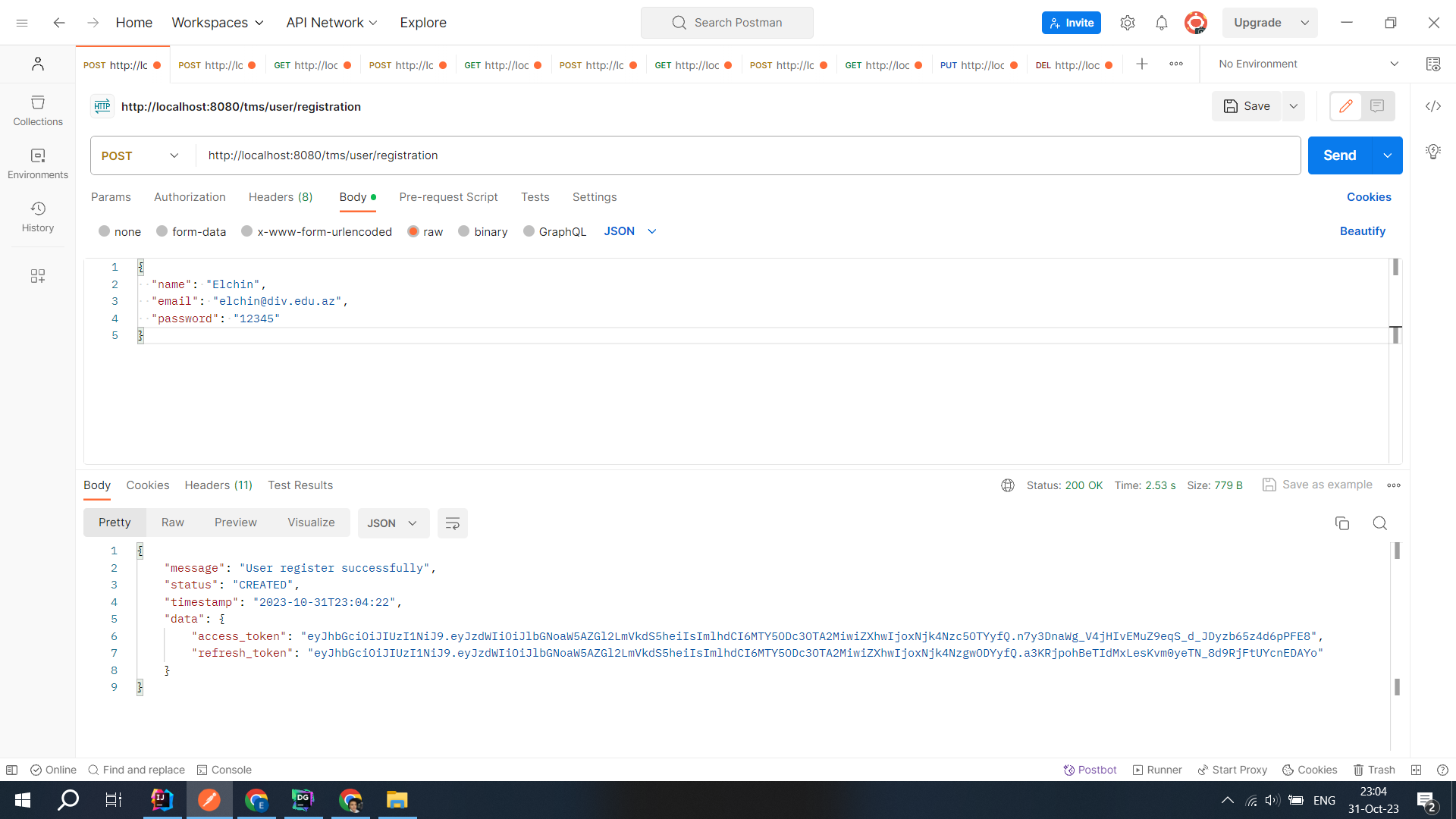Send the registration request
Screen dimensions: 1456x819
1339,155
